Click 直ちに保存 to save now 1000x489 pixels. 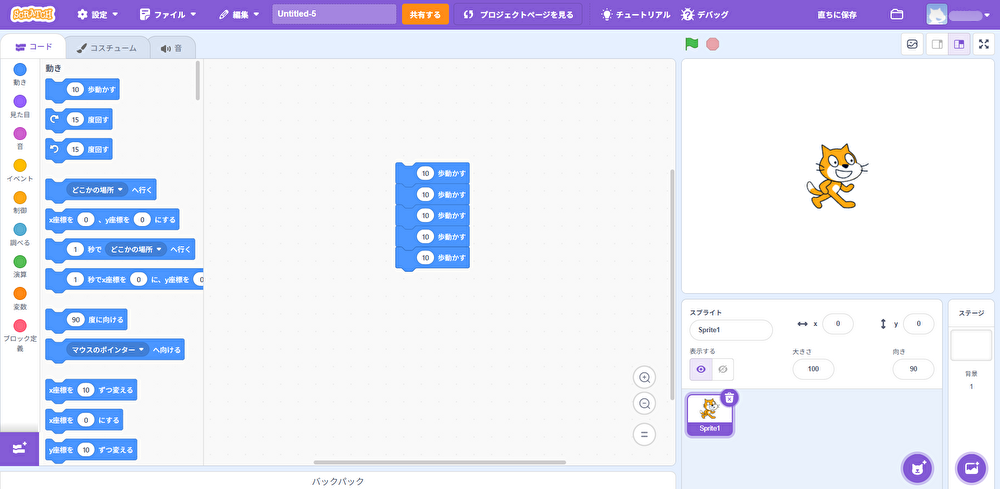[x=837, y=14]
